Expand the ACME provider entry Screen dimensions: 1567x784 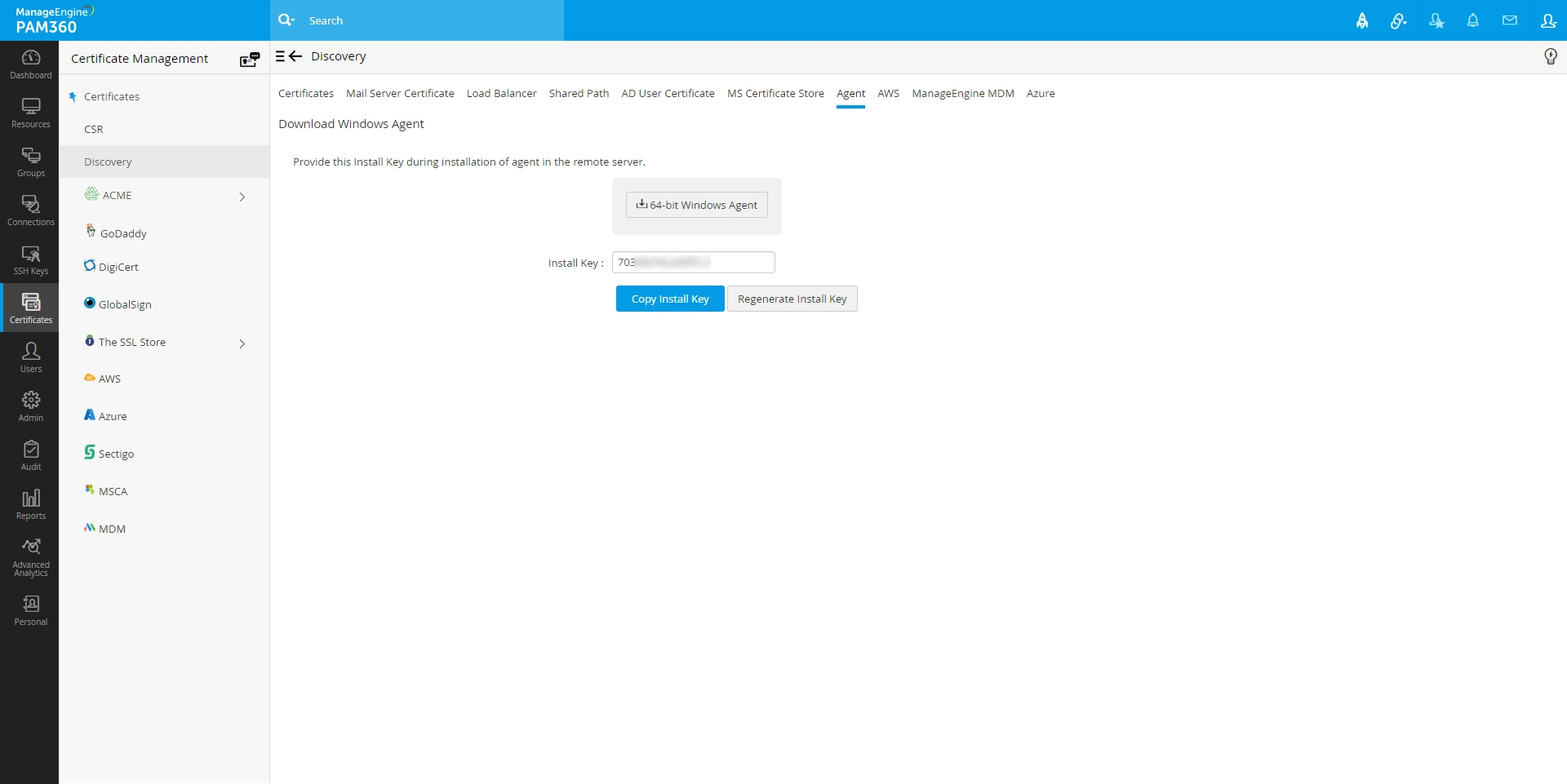point(242,197)
